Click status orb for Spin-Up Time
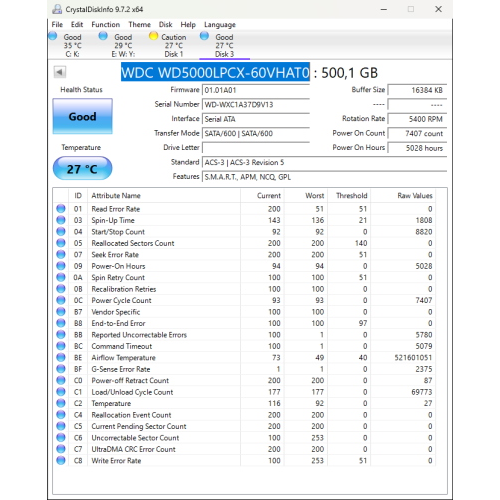 click(x=61, y=220)
